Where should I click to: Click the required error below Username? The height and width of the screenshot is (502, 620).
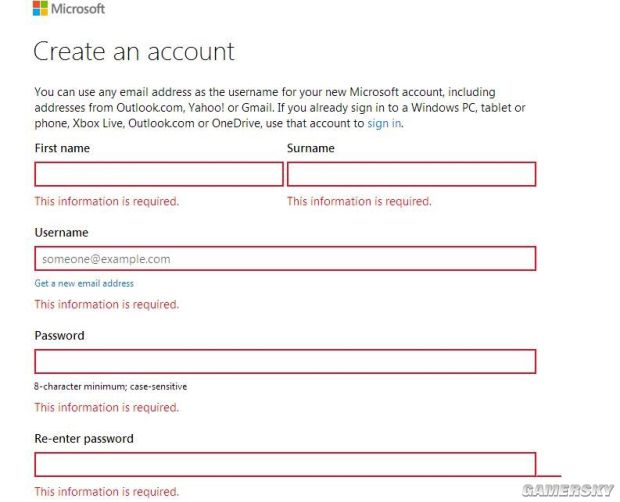[x=107, y=304]
